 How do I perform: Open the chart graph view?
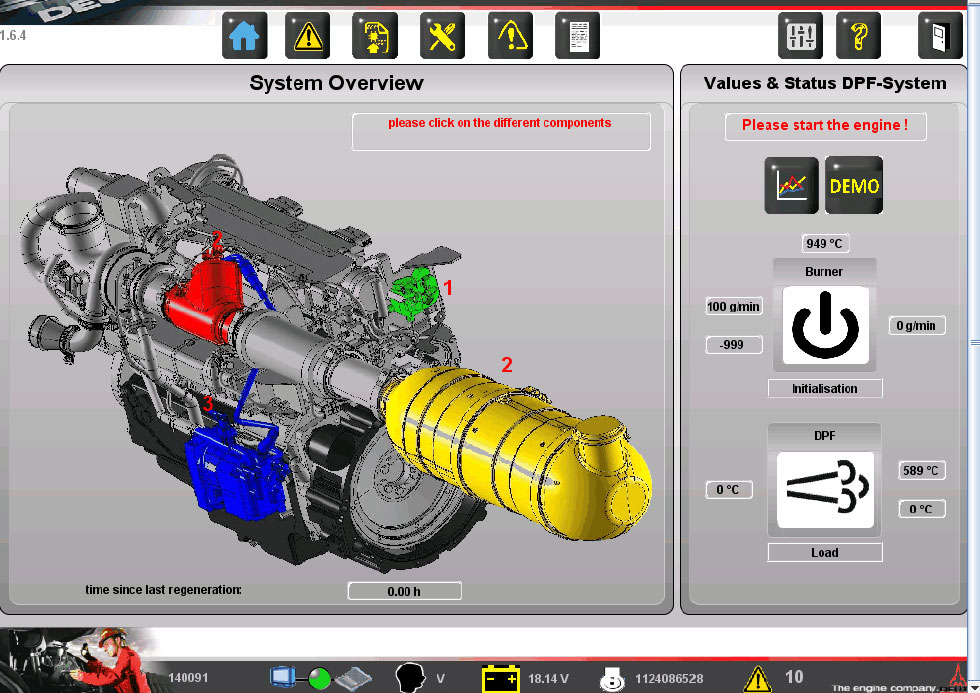pyautogui.click(x=791, y=185)
